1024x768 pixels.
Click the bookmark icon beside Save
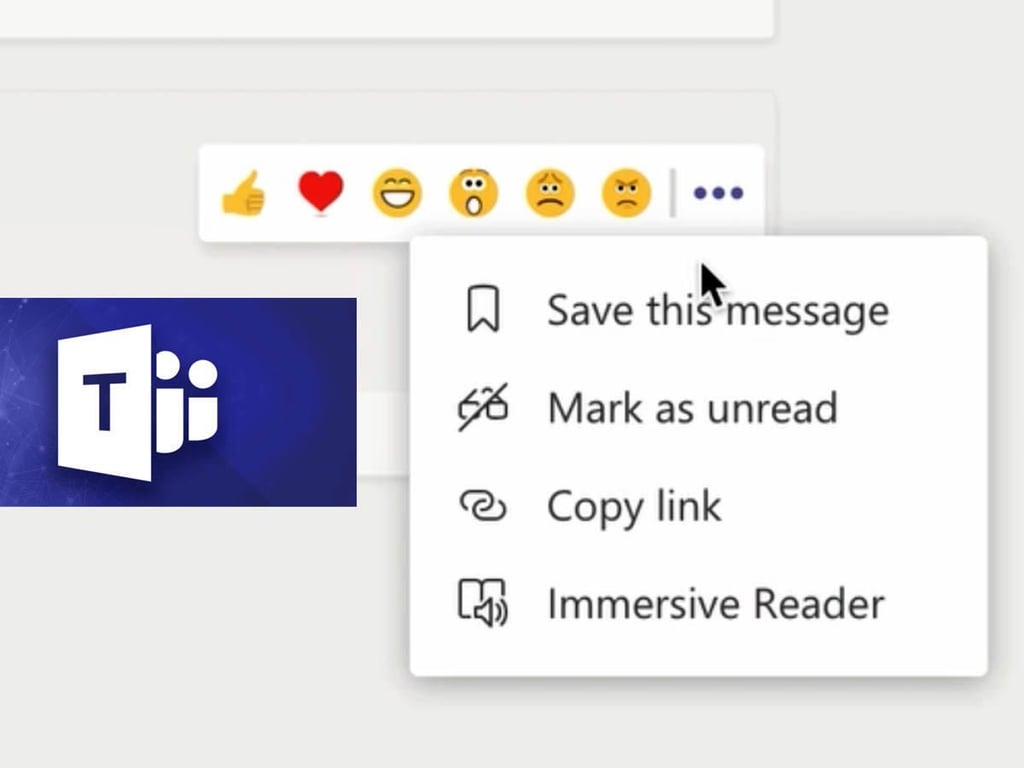click(x=483, y=309)
